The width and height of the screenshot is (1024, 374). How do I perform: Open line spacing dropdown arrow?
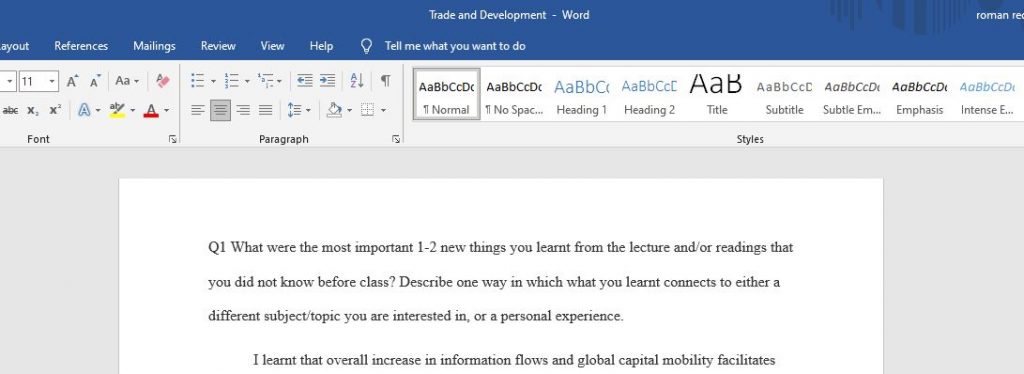(308, 110)
